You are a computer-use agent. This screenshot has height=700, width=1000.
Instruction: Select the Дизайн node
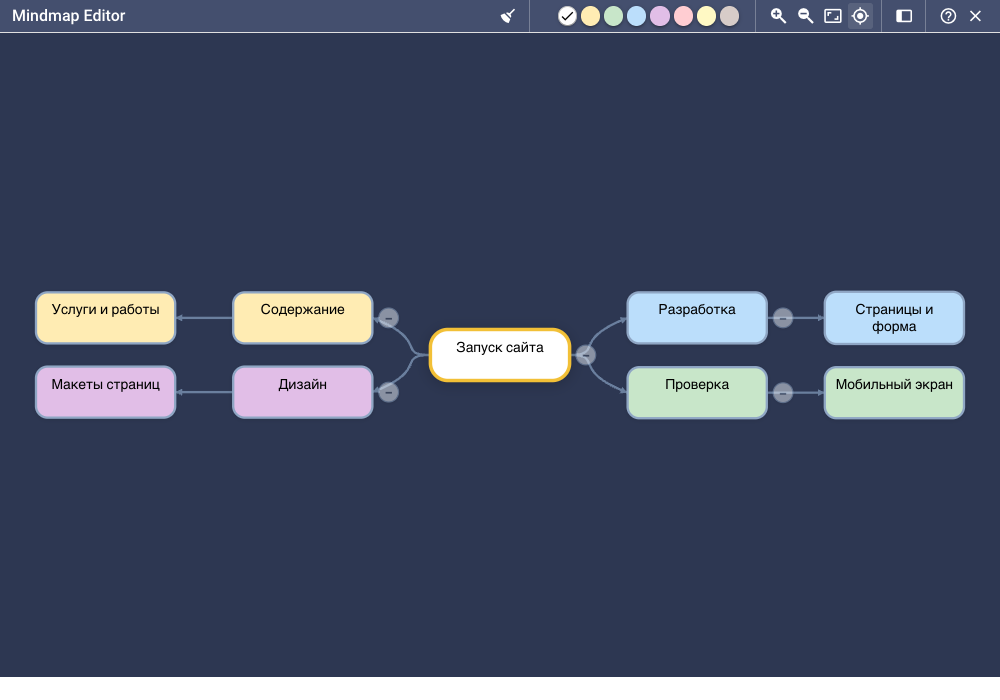tap(302, 392)
